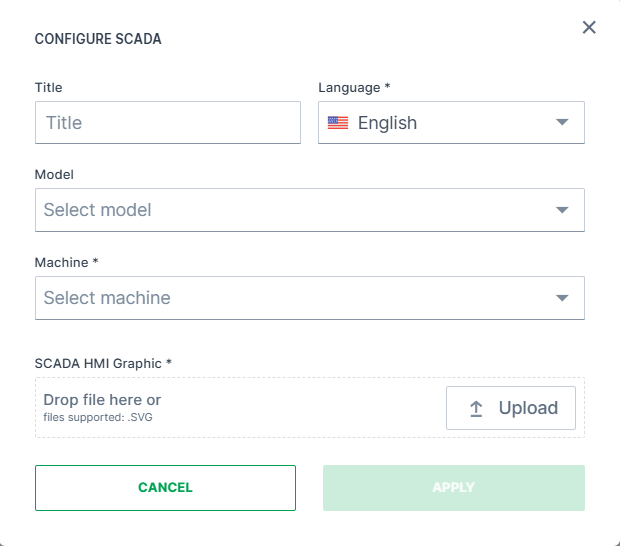Screen dimensions: 620x546
Task: Expand the Machine dropdown arrow
Action: 562,298
